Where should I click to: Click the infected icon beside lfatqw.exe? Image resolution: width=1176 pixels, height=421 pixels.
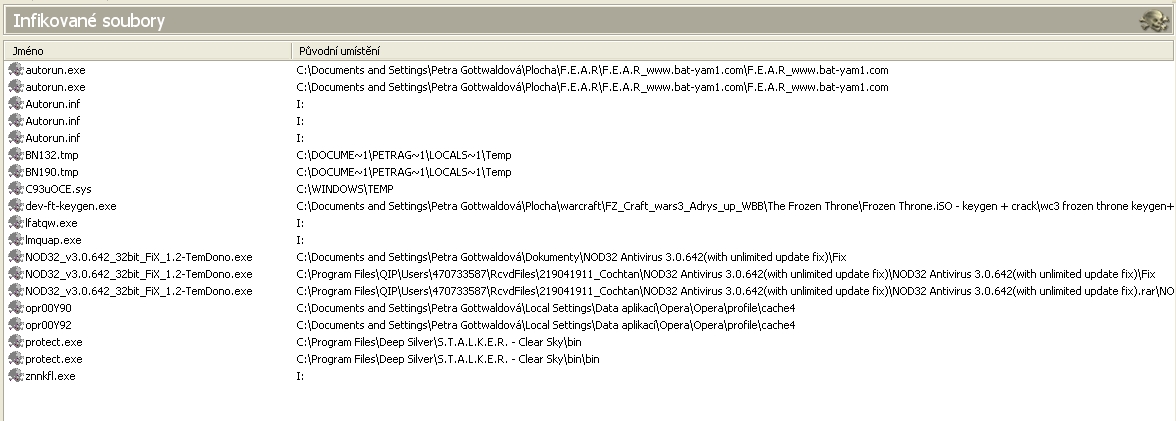pos(15,223)
